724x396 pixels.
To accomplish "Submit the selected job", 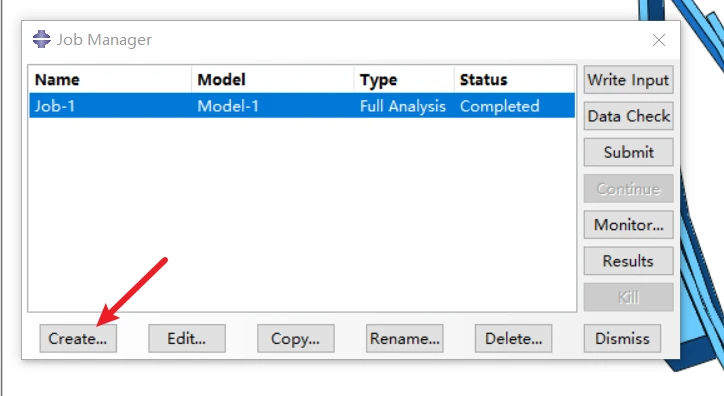I will click(628, 152).
